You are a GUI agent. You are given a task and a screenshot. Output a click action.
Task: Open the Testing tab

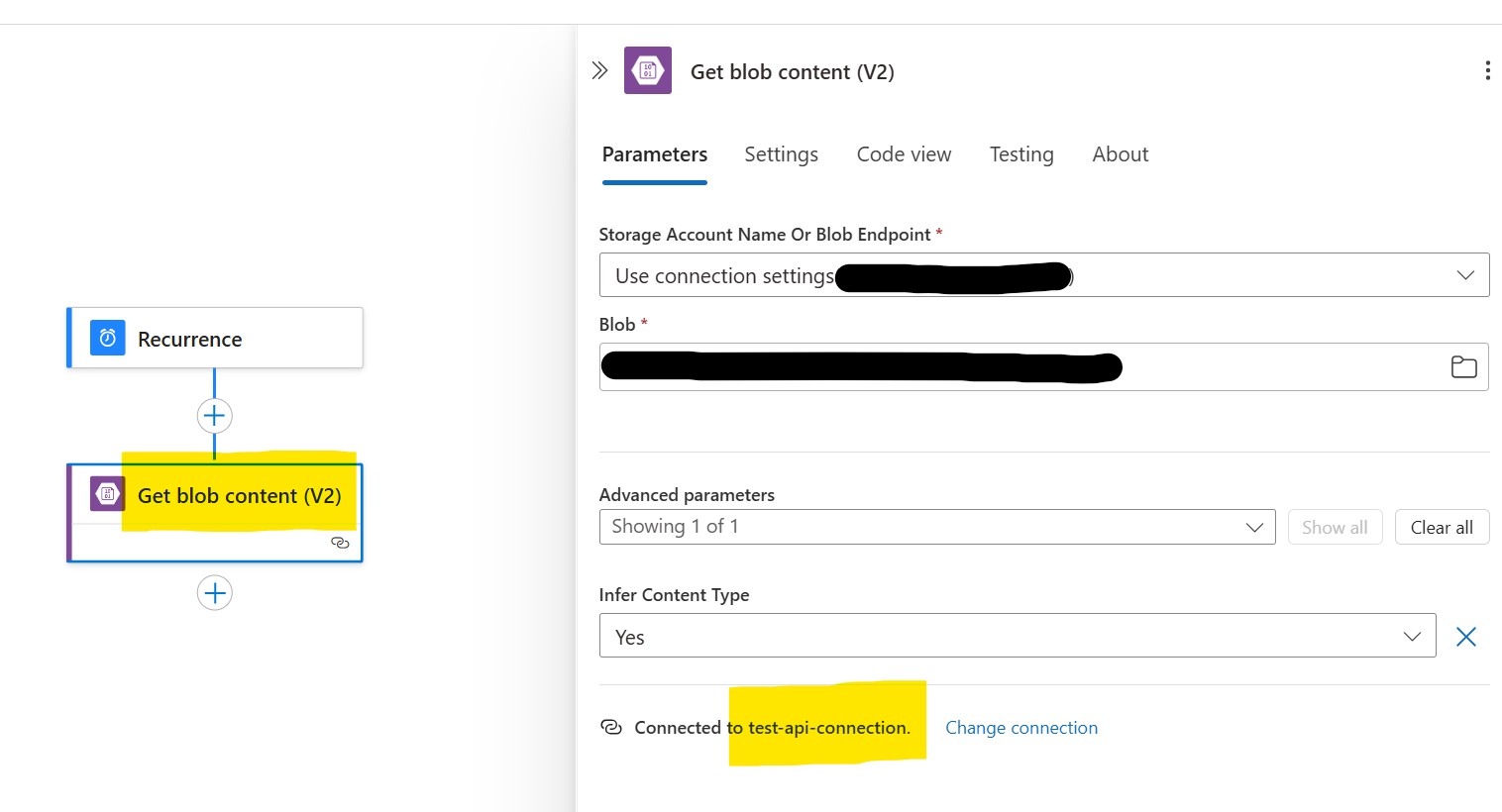click(x=1021, y=154)
